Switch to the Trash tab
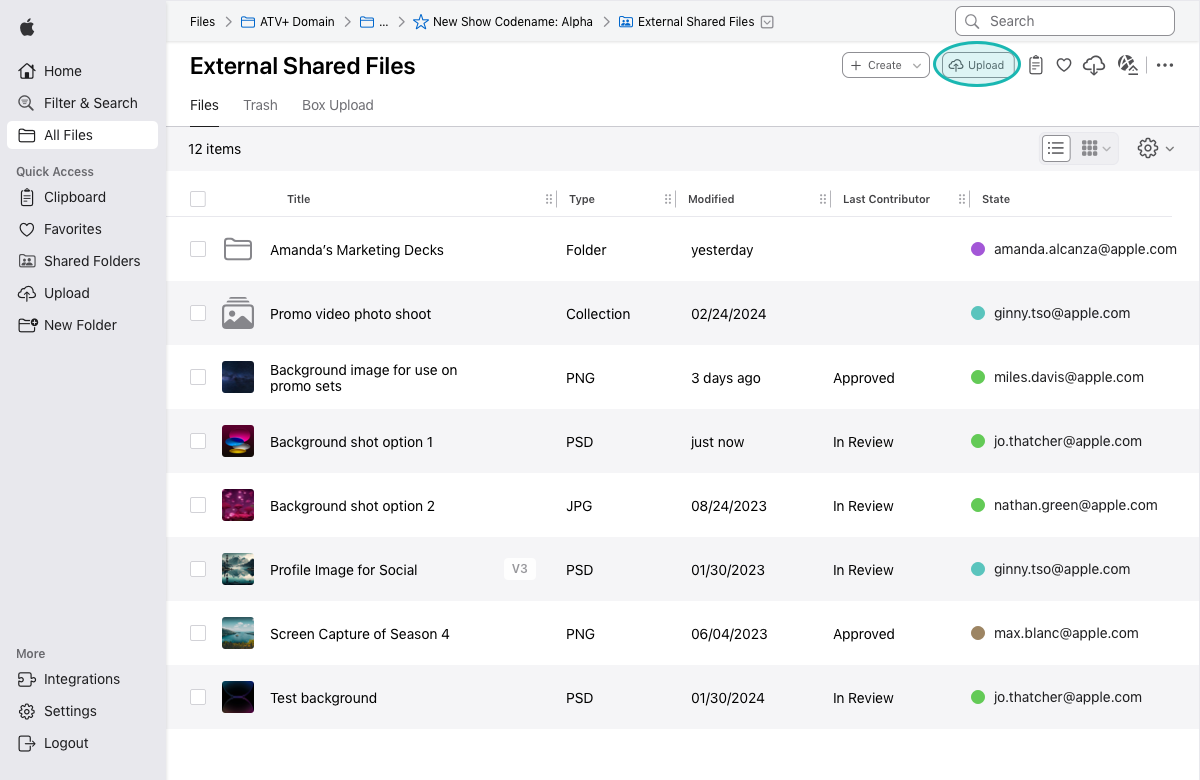 pyautogui.click(x=260, y=105)
